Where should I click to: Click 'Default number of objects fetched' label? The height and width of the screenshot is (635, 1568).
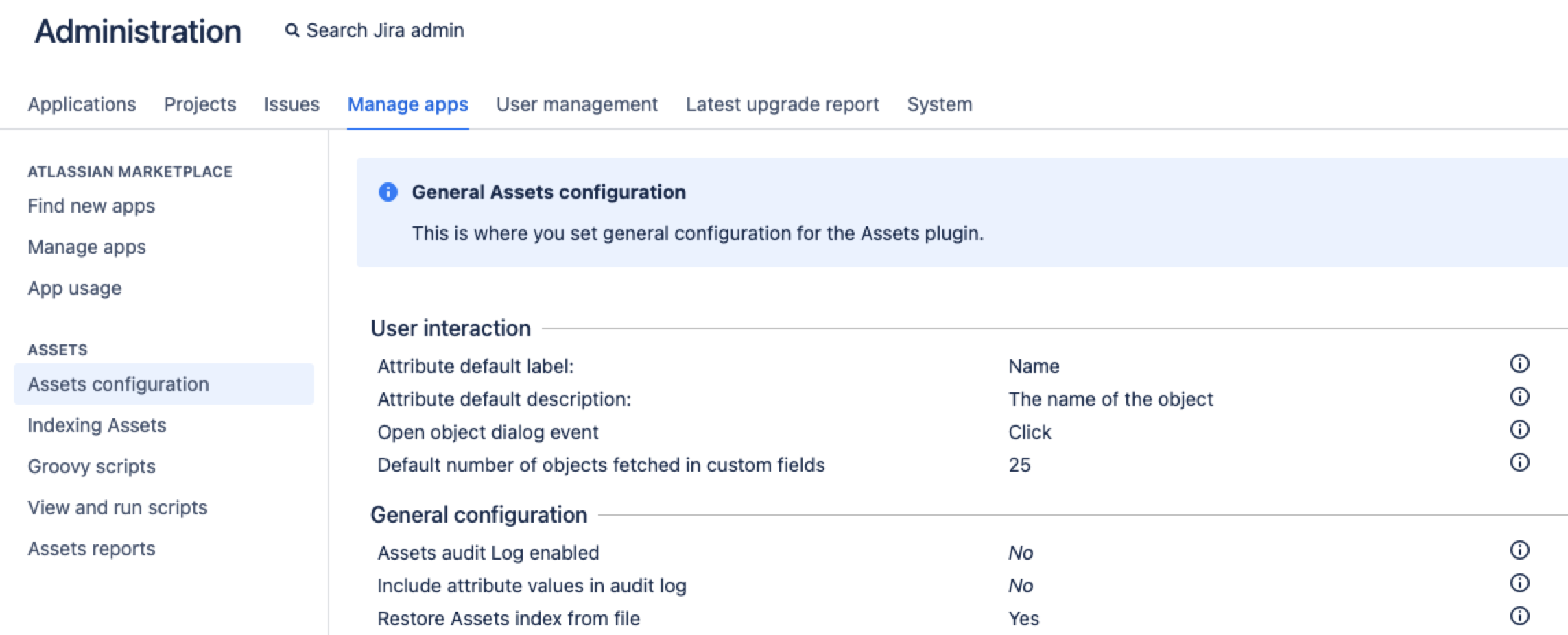tap(601, 465)
